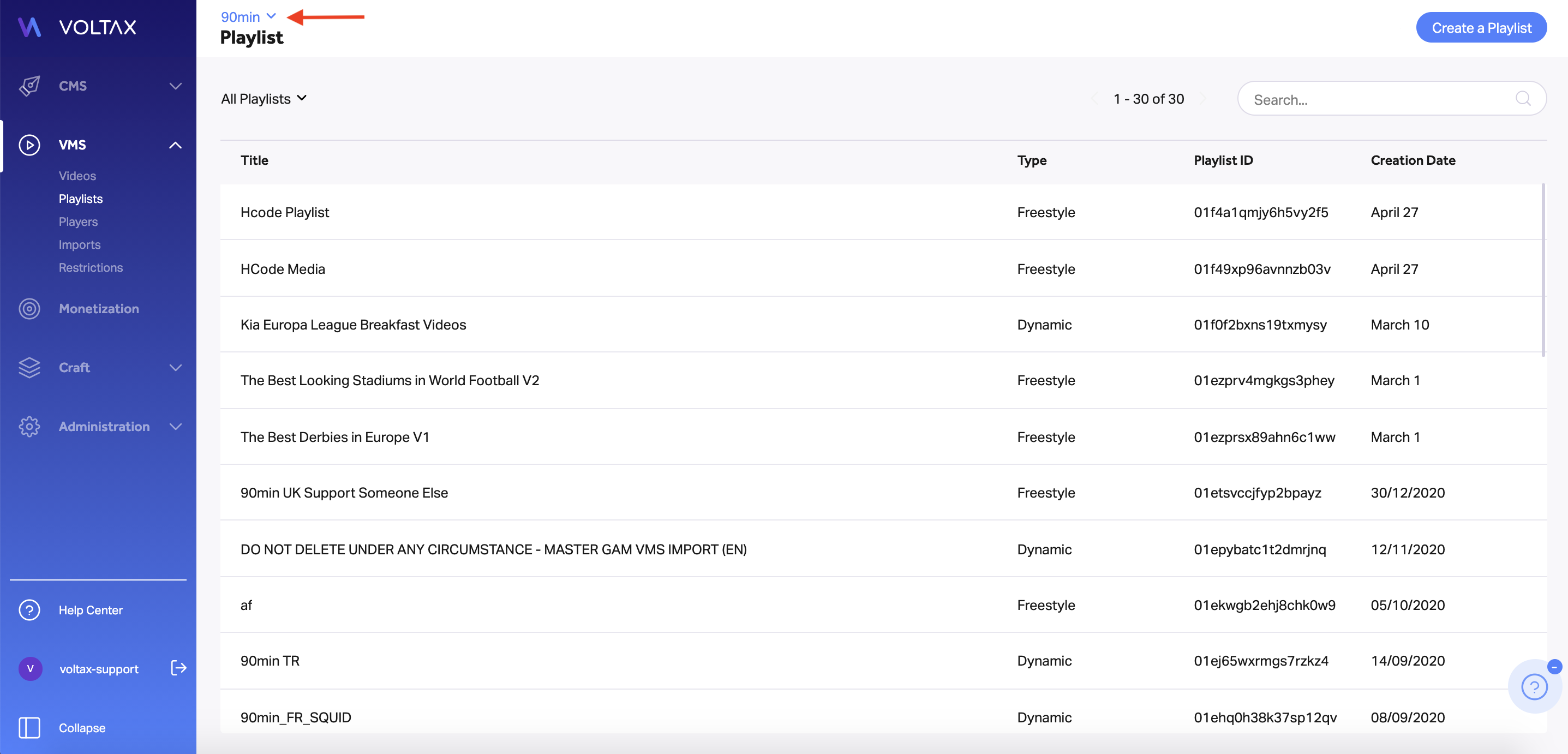This screenshot has height=754, width=1568.
Task: Click playlist ID 01ezprv4mgkgs3phey
Action: pyautogui.click(x=1264, y=380)
